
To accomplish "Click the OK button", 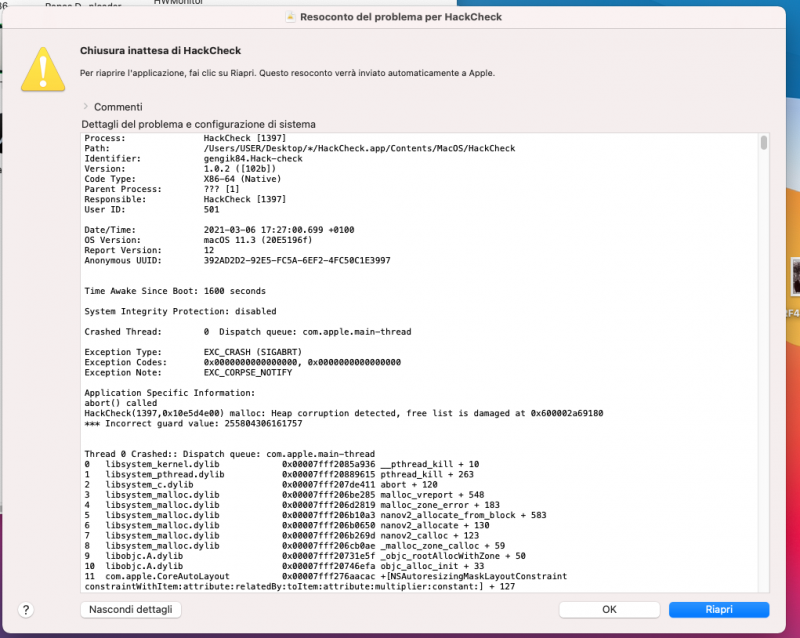I will [609, 609].
